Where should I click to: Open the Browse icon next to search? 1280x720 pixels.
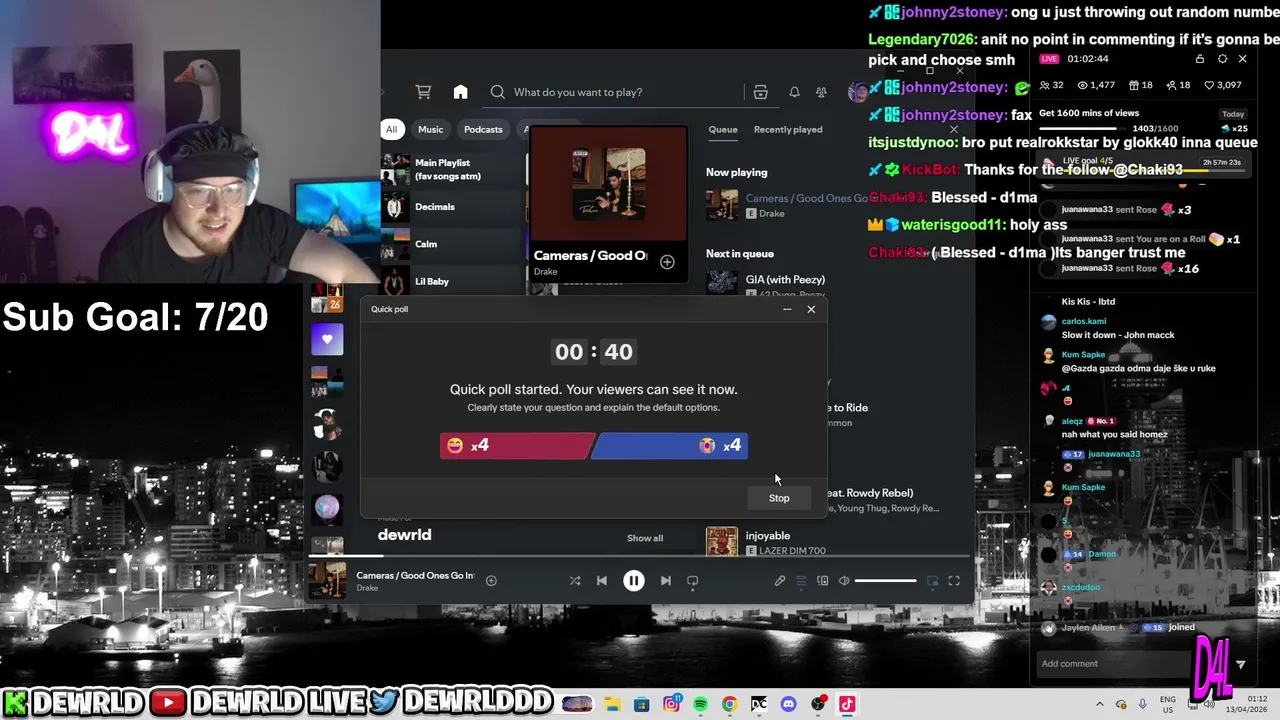[x=760, y=92]
